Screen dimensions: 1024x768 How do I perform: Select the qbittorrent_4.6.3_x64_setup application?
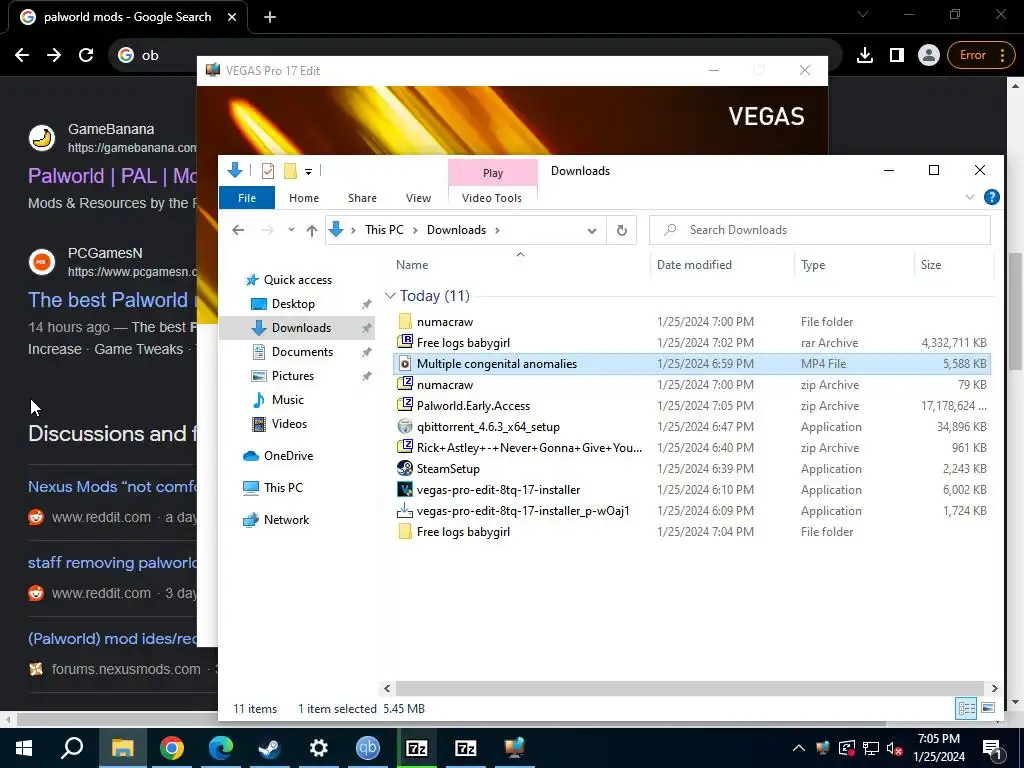click(x=488, y=426)
